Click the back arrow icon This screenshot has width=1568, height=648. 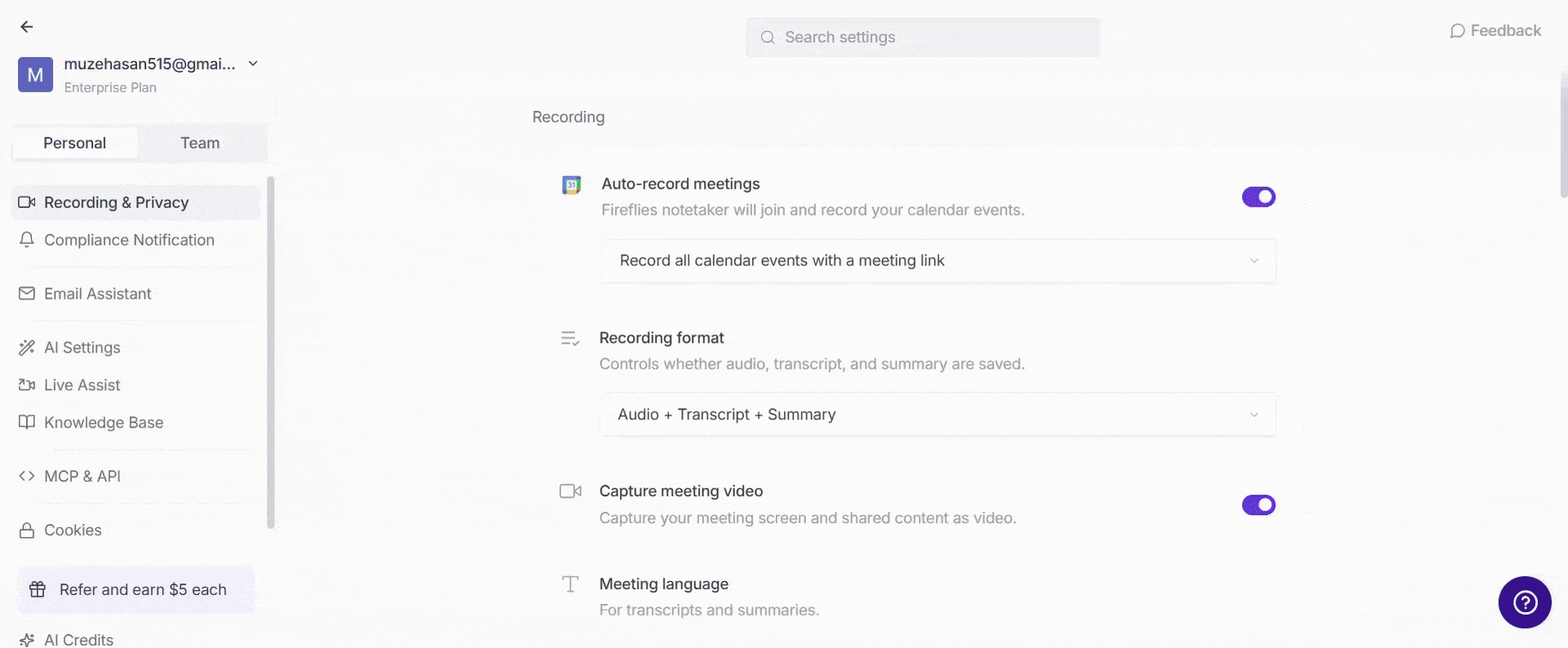[27, 27]
